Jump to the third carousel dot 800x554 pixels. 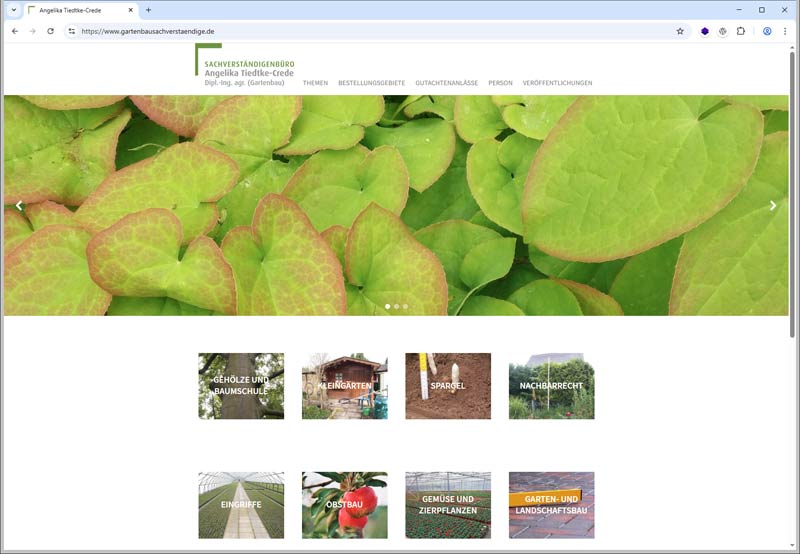tap(405, 306)
